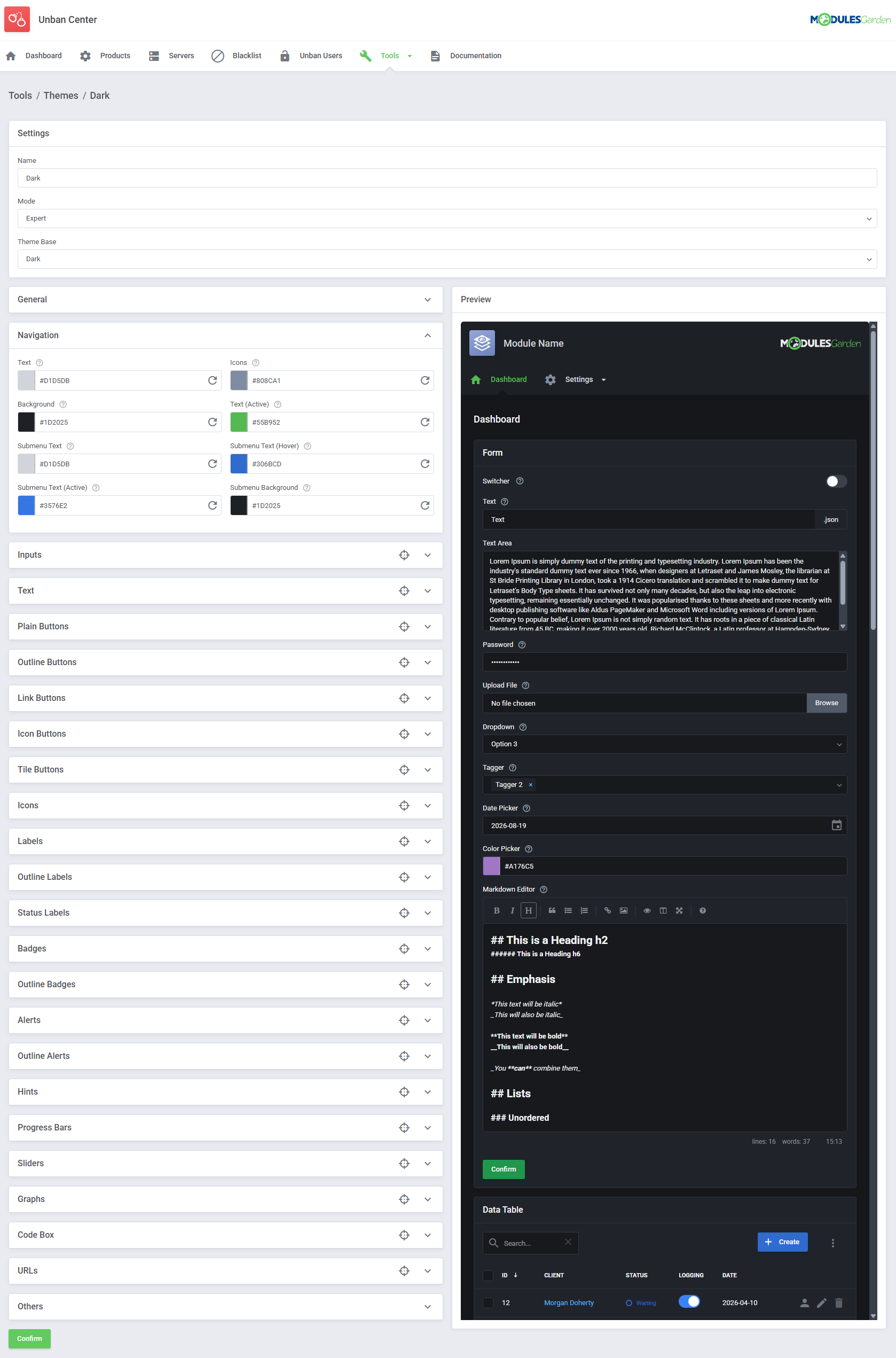Reset Navigation Background color #1D2025
The height and width of the screenshot is (1358, 896).
(x=213, y=423)
